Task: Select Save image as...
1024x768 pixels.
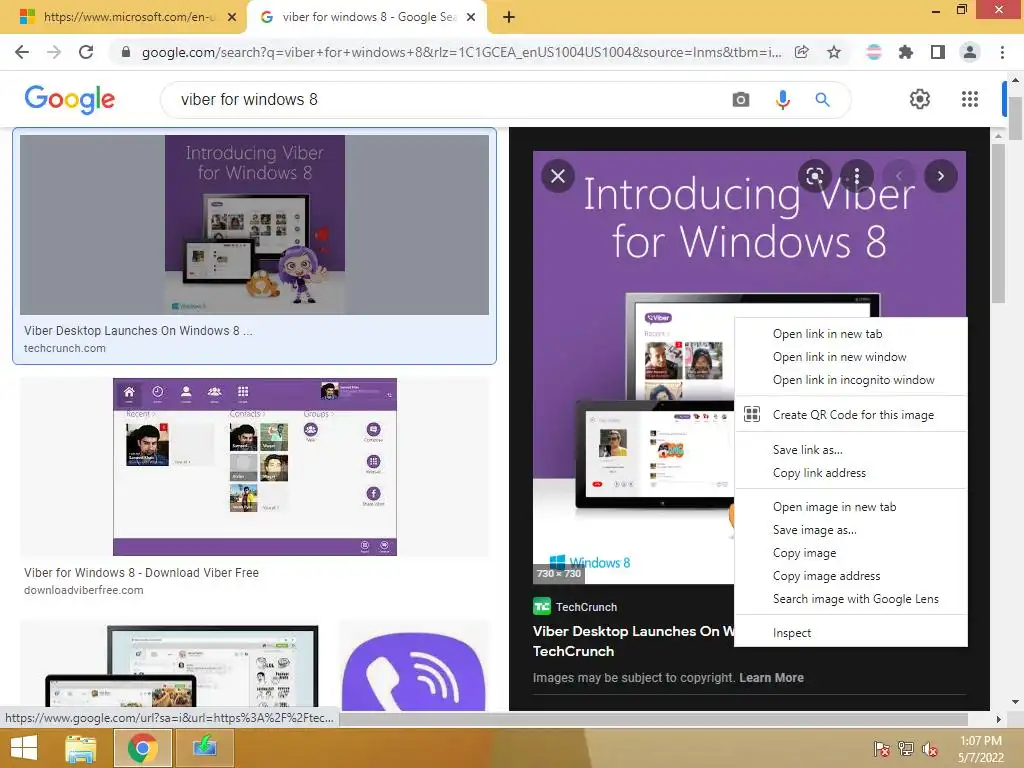Action: pos(850,530)
